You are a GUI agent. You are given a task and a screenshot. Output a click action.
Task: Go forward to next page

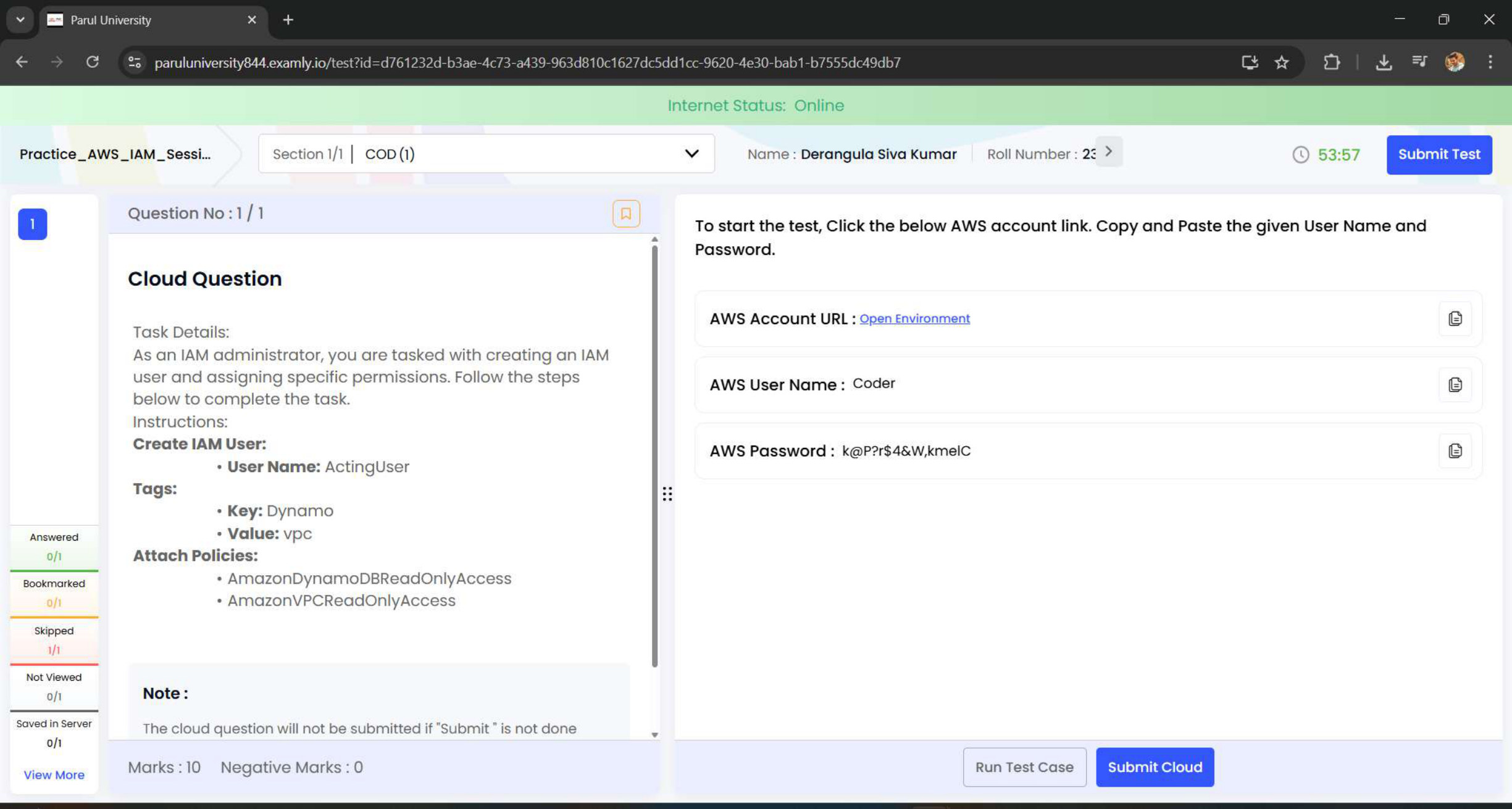57,62
